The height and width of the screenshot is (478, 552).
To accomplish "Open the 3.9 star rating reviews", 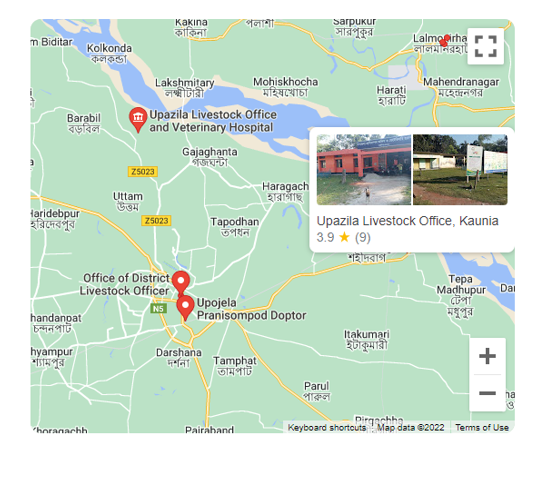I will [x=344, y=237].
